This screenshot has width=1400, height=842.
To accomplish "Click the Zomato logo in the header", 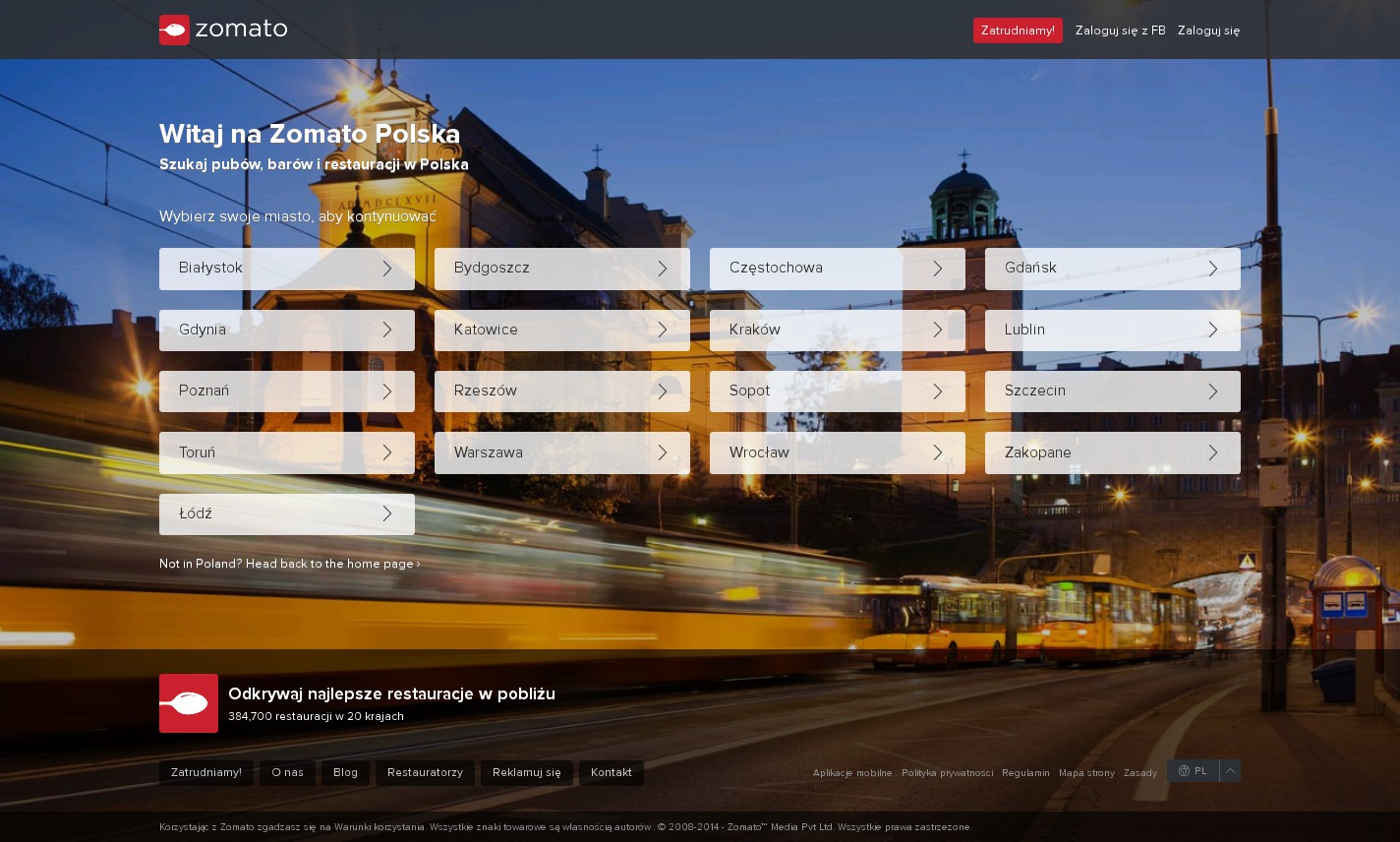I will tap(223, 30).
